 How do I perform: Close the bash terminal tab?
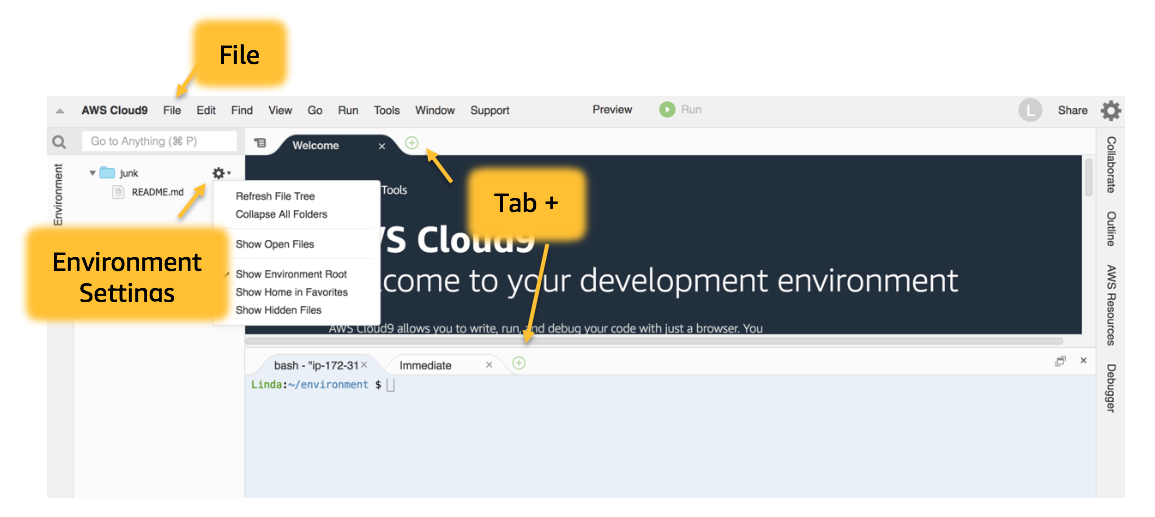(364, 365)
